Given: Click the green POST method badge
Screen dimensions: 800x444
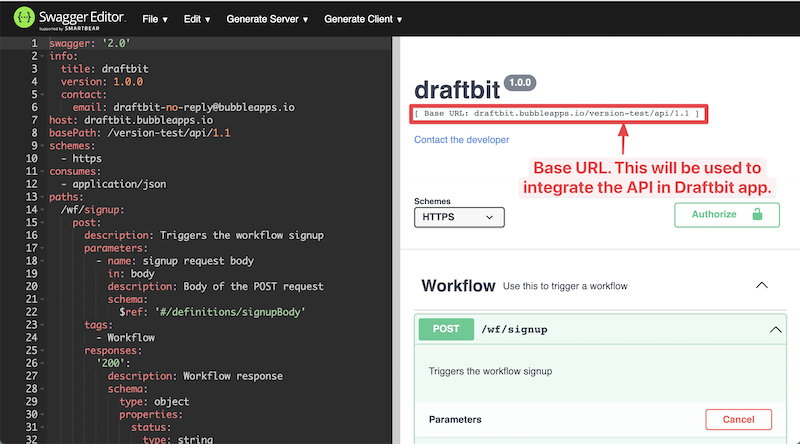Looking at the screenshot, I should click(x=446, y=329).
